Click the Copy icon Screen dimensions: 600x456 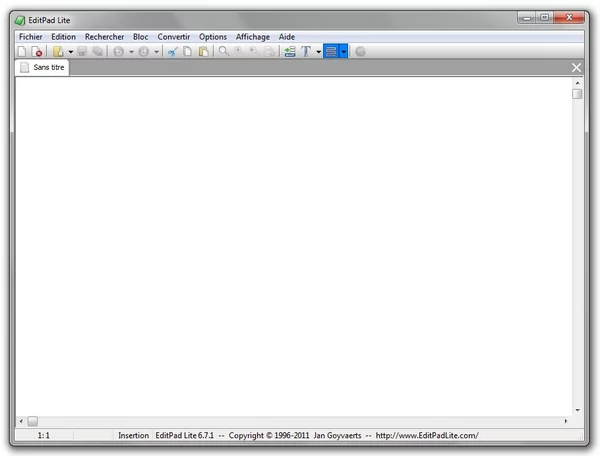tap(188, 51)
